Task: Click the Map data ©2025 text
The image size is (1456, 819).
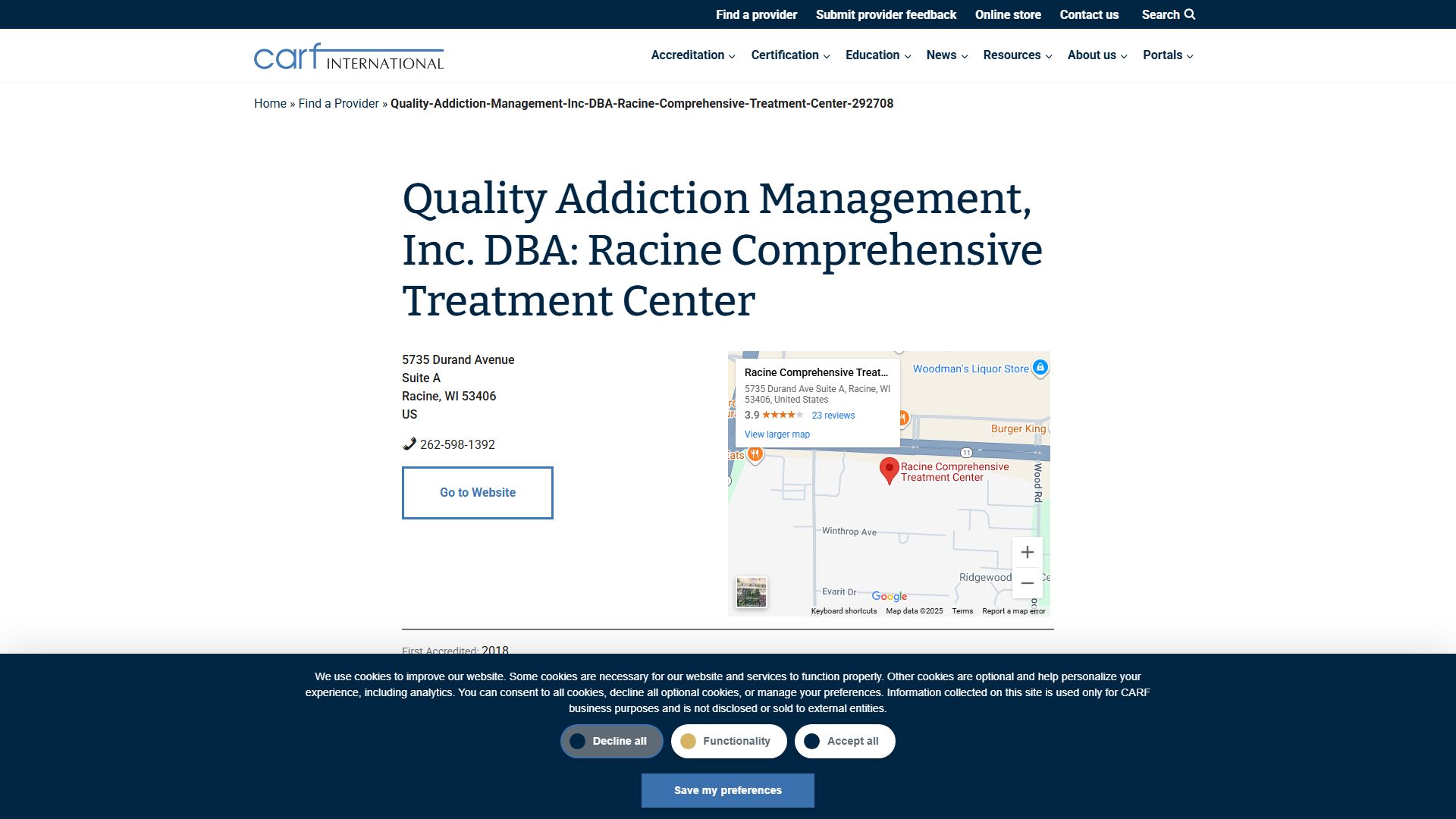Action: (x=915, y=611)
